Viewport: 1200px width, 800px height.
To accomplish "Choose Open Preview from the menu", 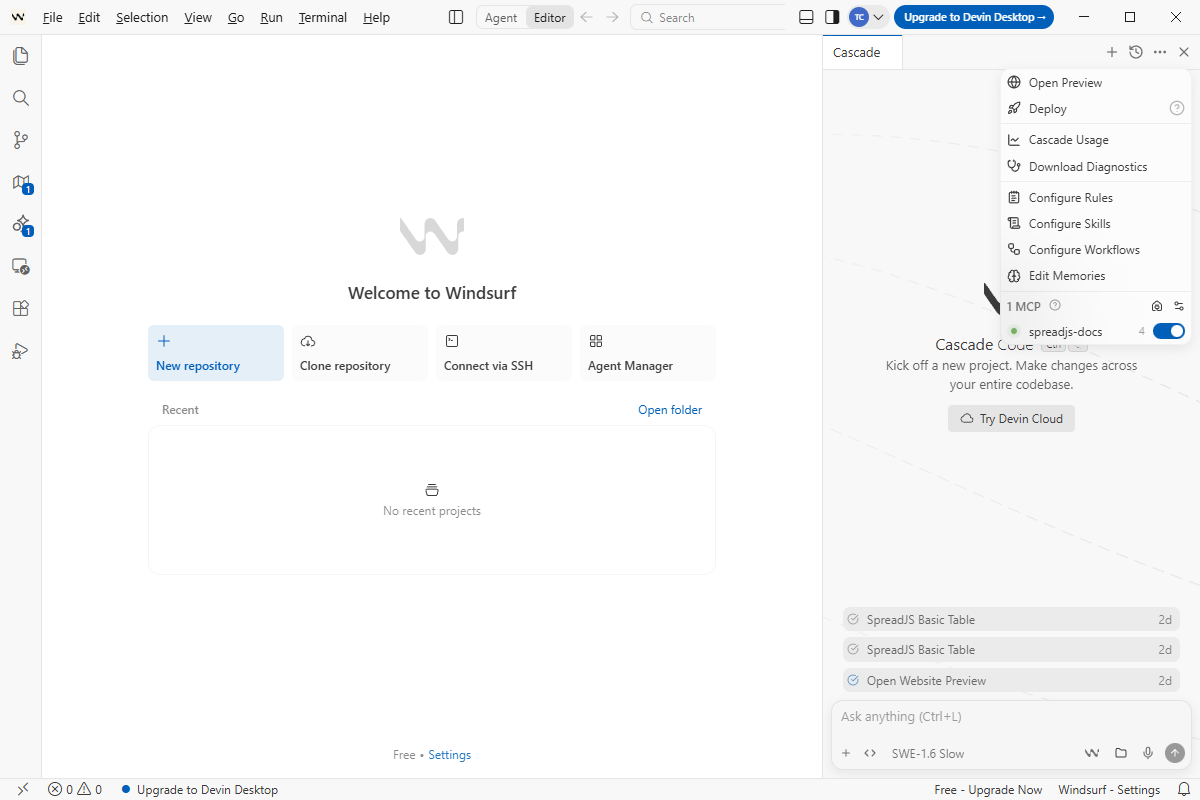I will (1095, 83).
